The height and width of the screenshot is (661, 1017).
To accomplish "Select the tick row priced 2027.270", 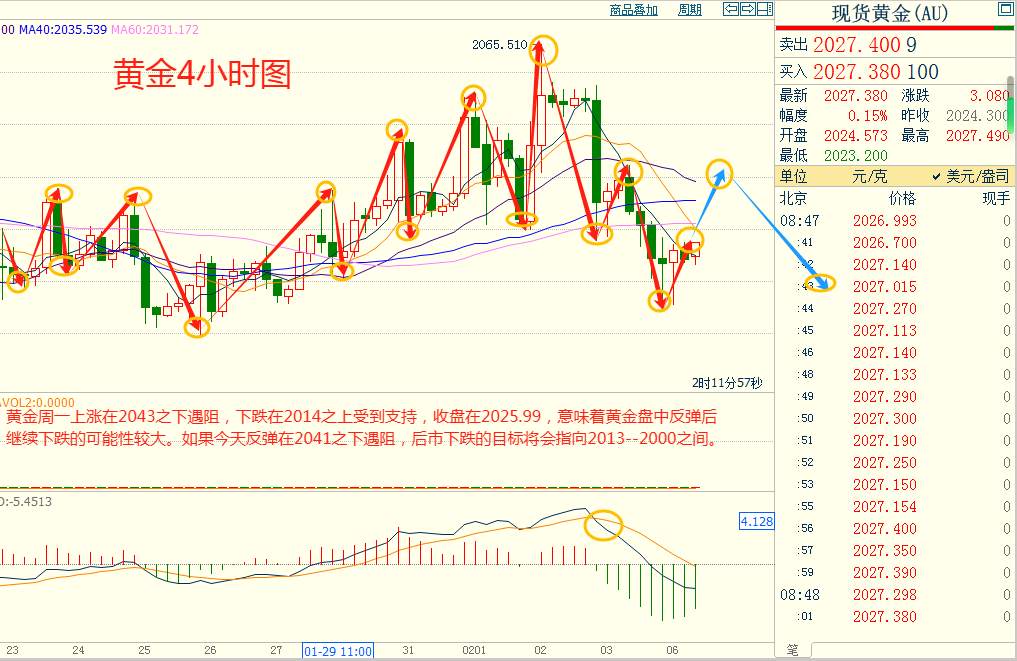I will [895, 309].
